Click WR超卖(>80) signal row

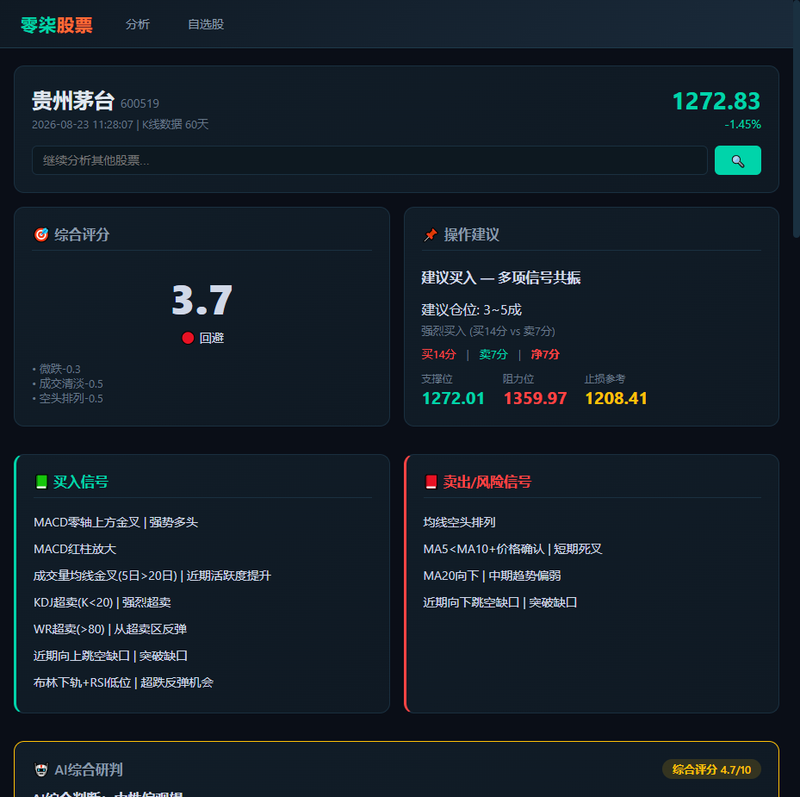tap(202, 629)
